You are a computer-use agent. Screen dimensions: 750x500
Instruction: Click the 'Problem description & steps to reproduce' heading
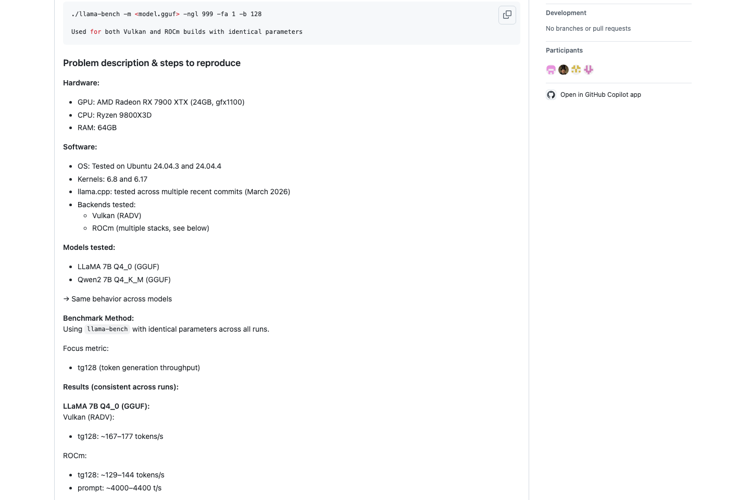click(152, 63)
